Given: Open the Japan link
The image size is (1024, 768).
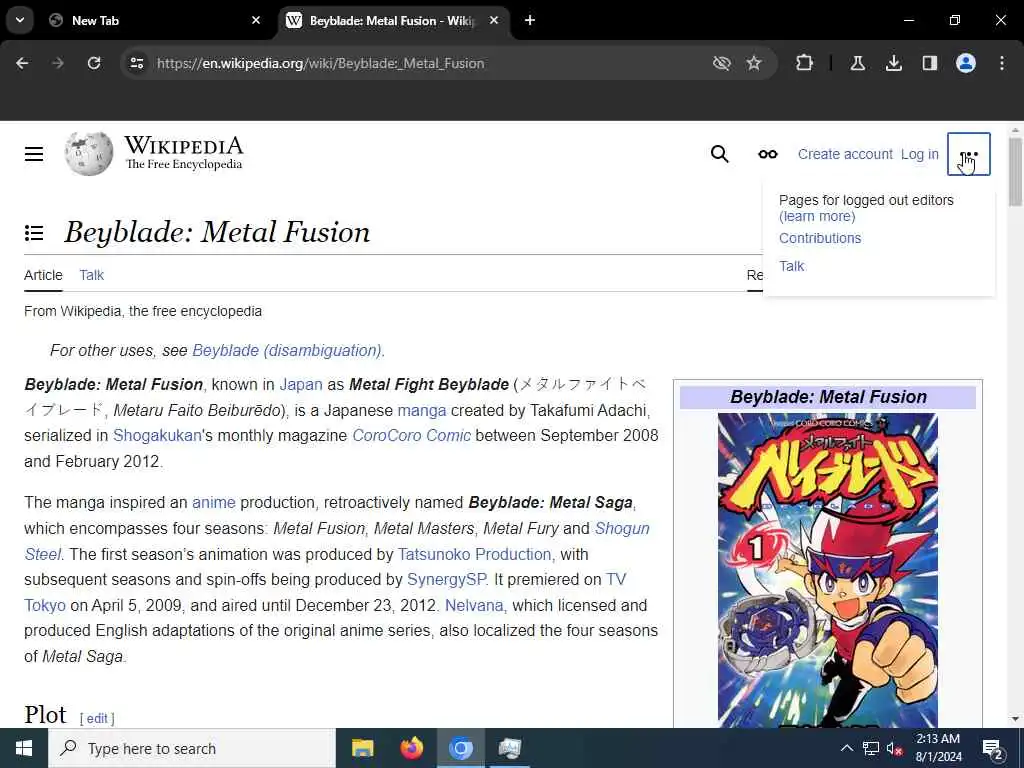Looking at the screenshot, I should (x=301, y=385).
